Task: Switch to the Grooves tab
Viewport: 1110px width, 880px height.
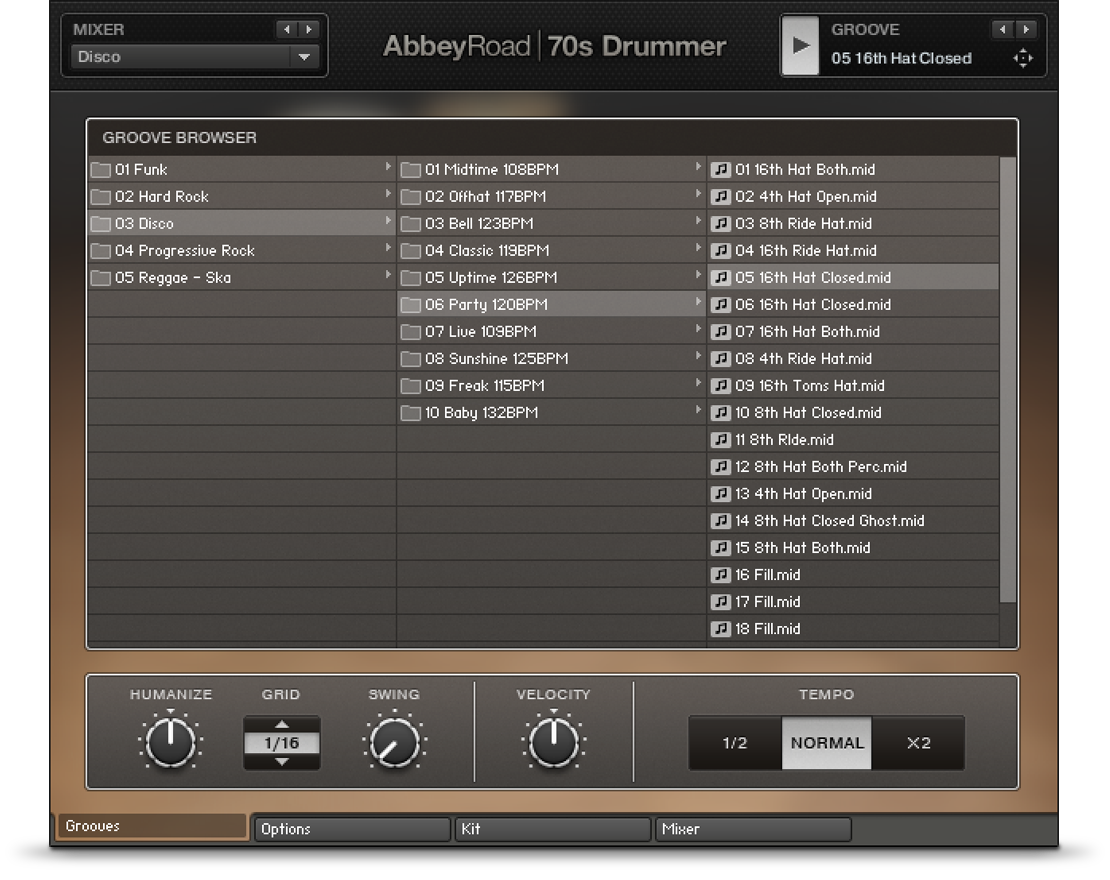Action: coord(151,826)
